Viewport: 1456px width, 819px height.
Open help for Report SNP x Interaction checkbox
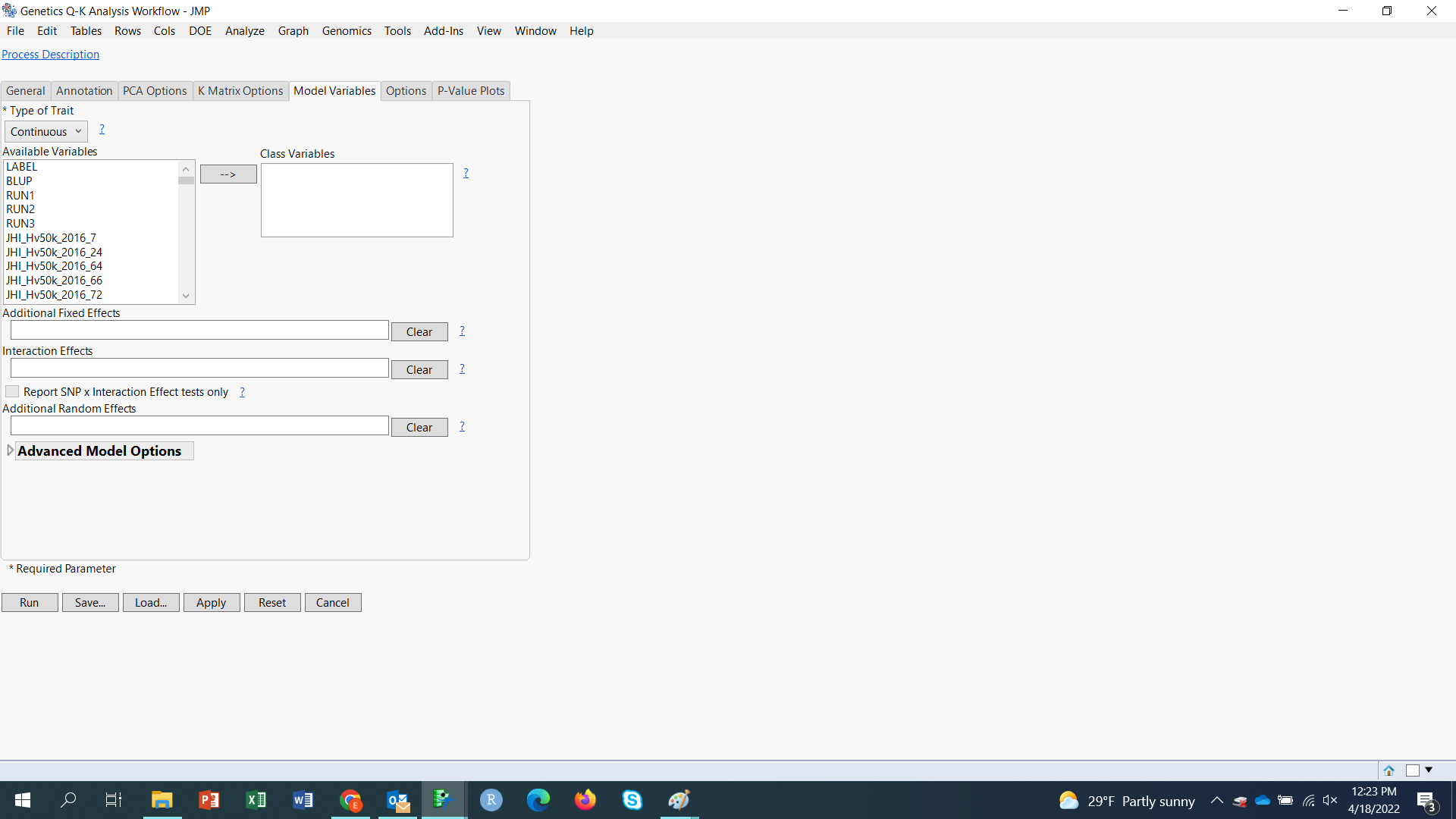242,393
